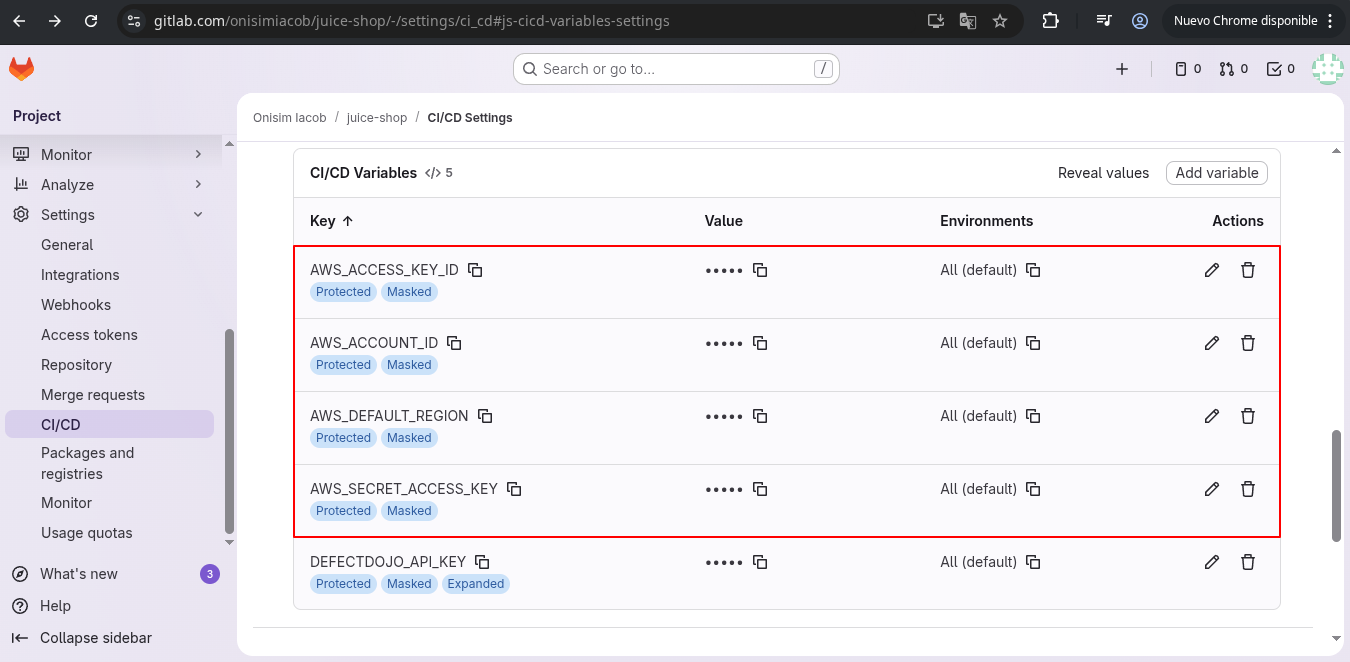Viewport: 1350px width, 662px height.
Task: Reveal values of CI/CD variables
Action: 1103,173
